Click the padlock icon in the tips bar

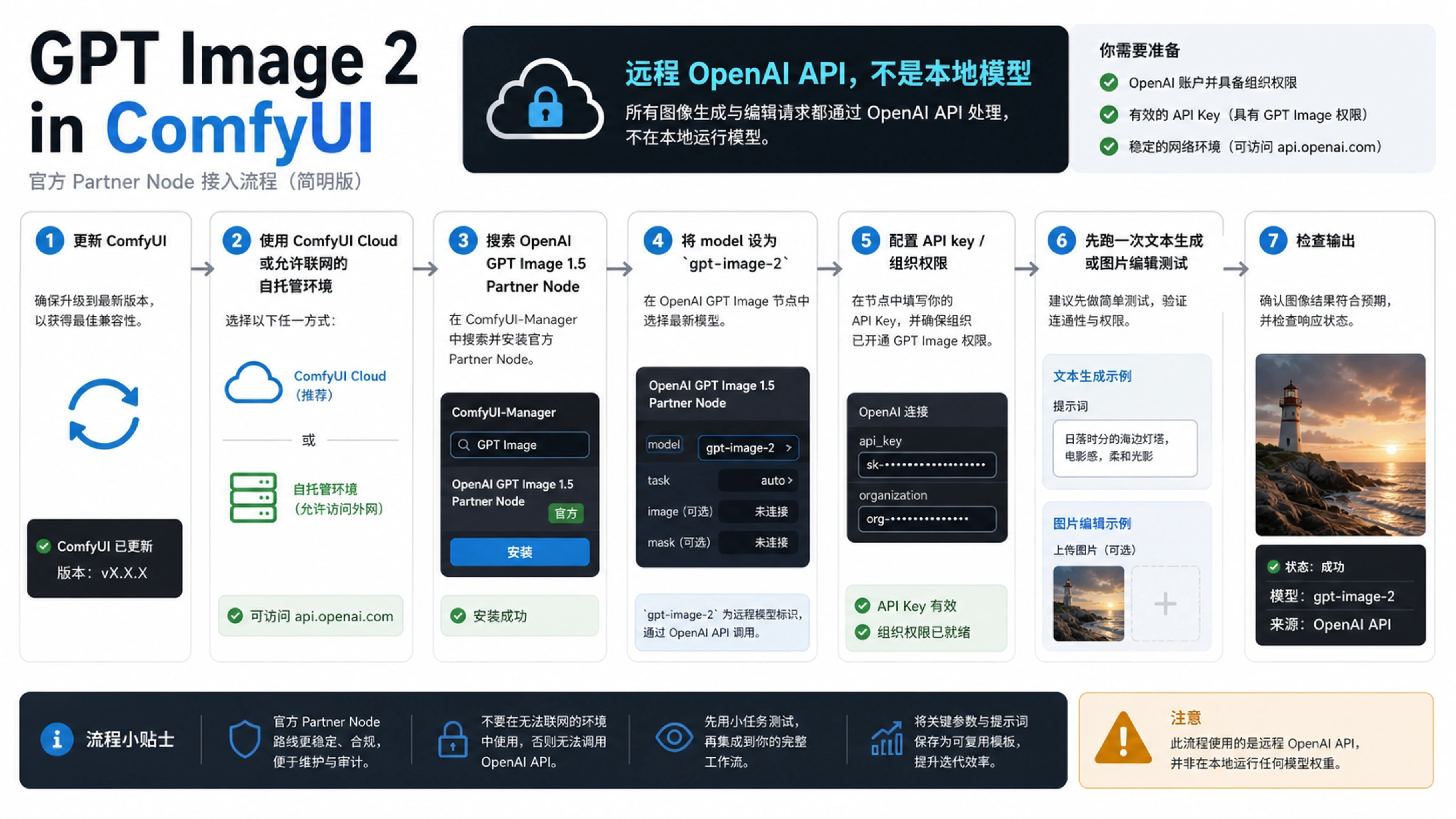point(453,740)
